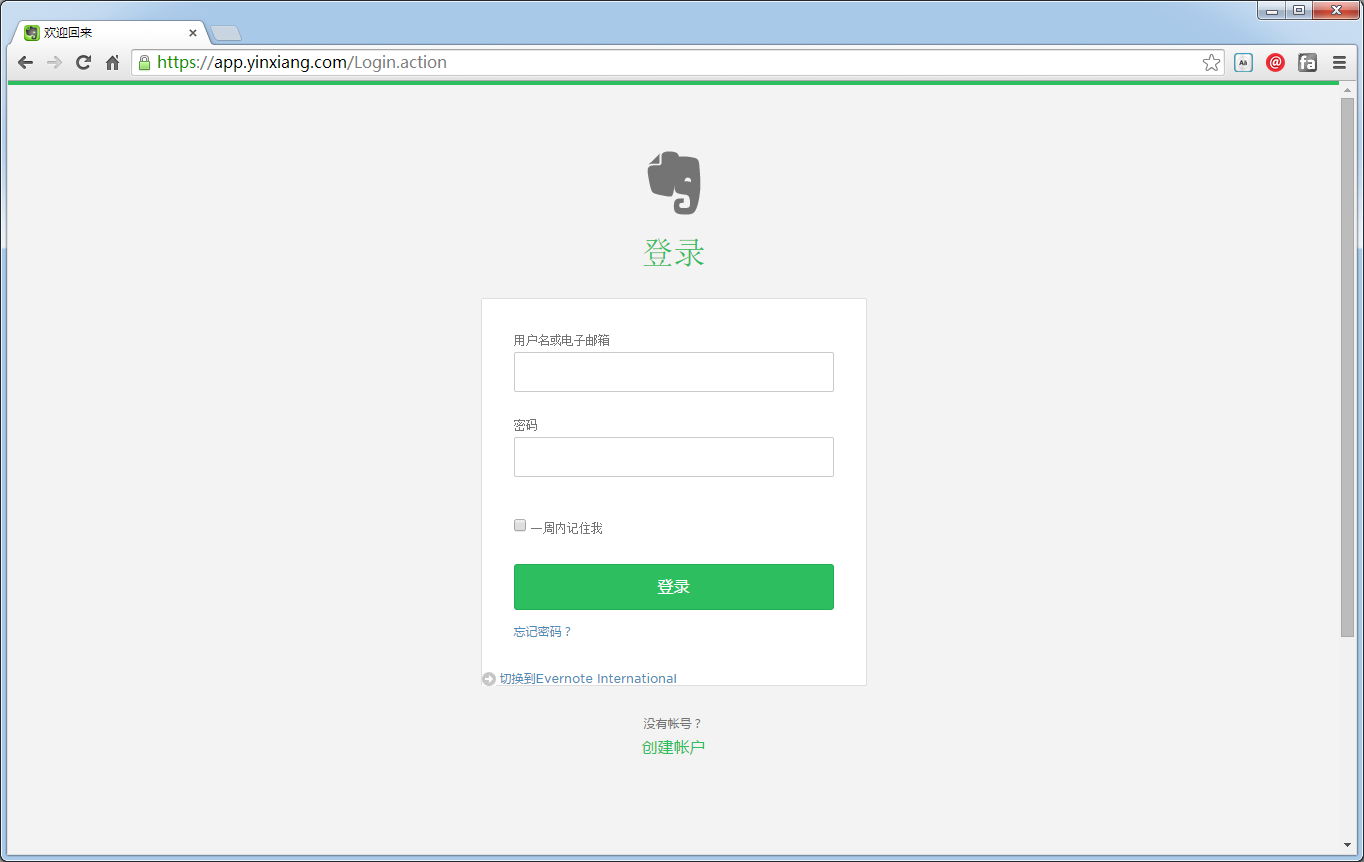Viewport: 1364px width, 862px height.
Task: Focus the 密码 password field
Action: click(674, 457)
